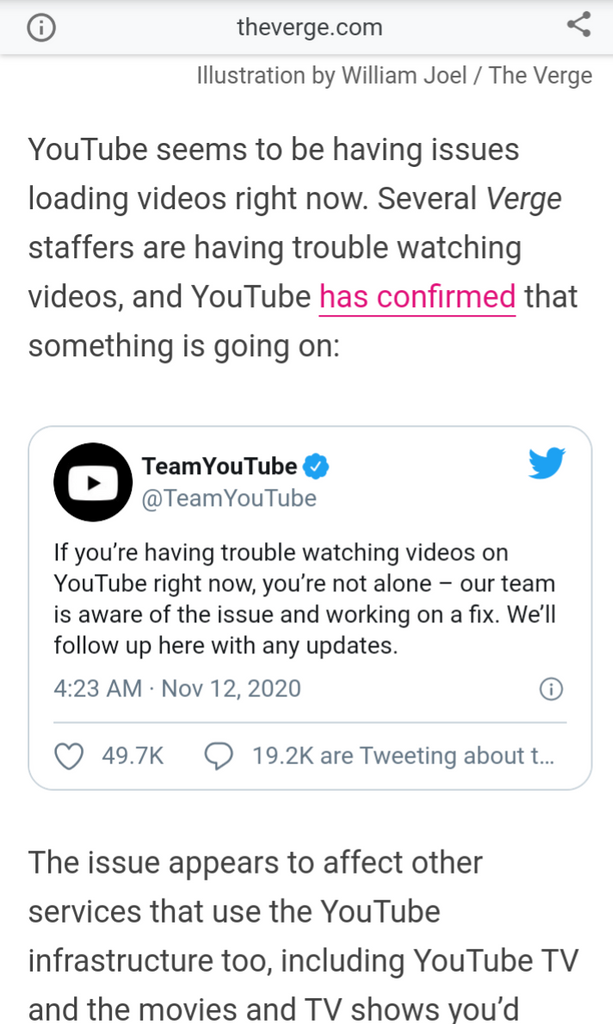This screenshot has height=1024, width=613.
Task: Click the verified badge beside TeamYouTube
Action: click(317, 466)
